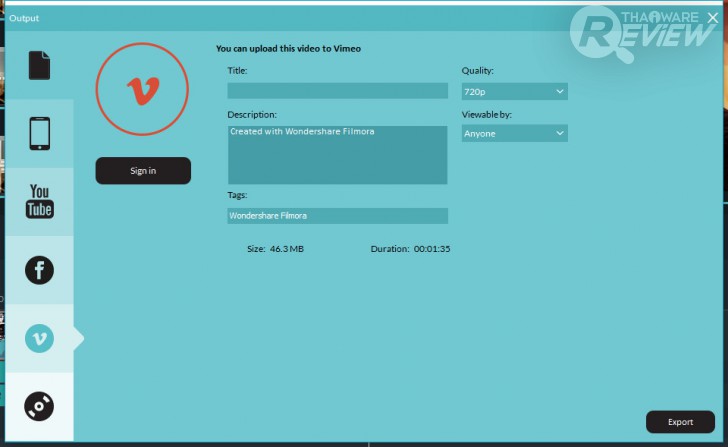This screenshot has height=447, width=728.
Task: Open the Quality 720p dropdown
Action: [514, 91]
